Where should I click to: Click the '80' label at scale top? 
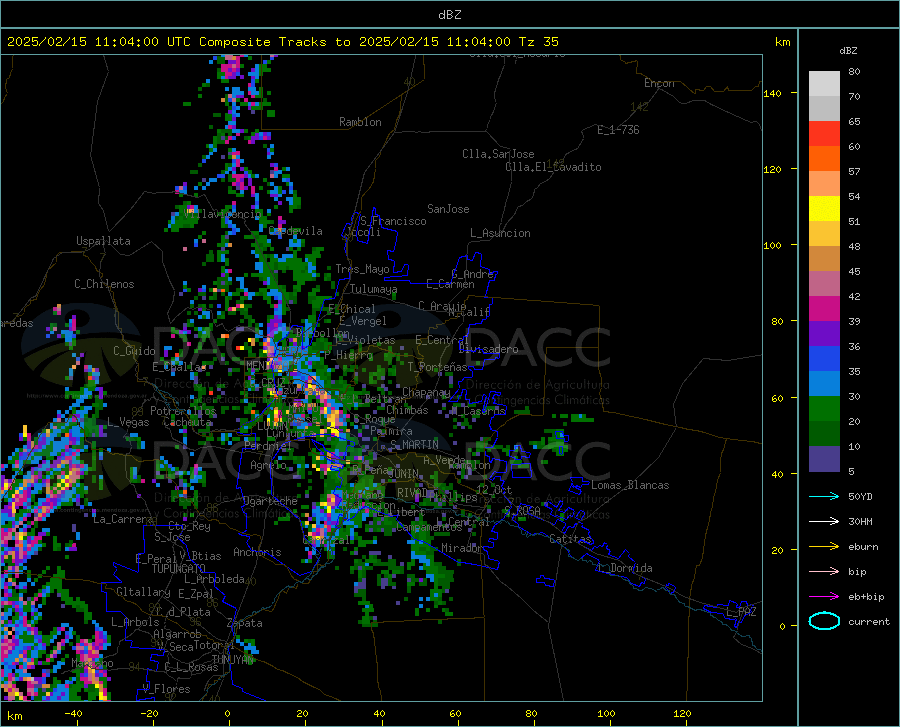[x=854, y=72]
